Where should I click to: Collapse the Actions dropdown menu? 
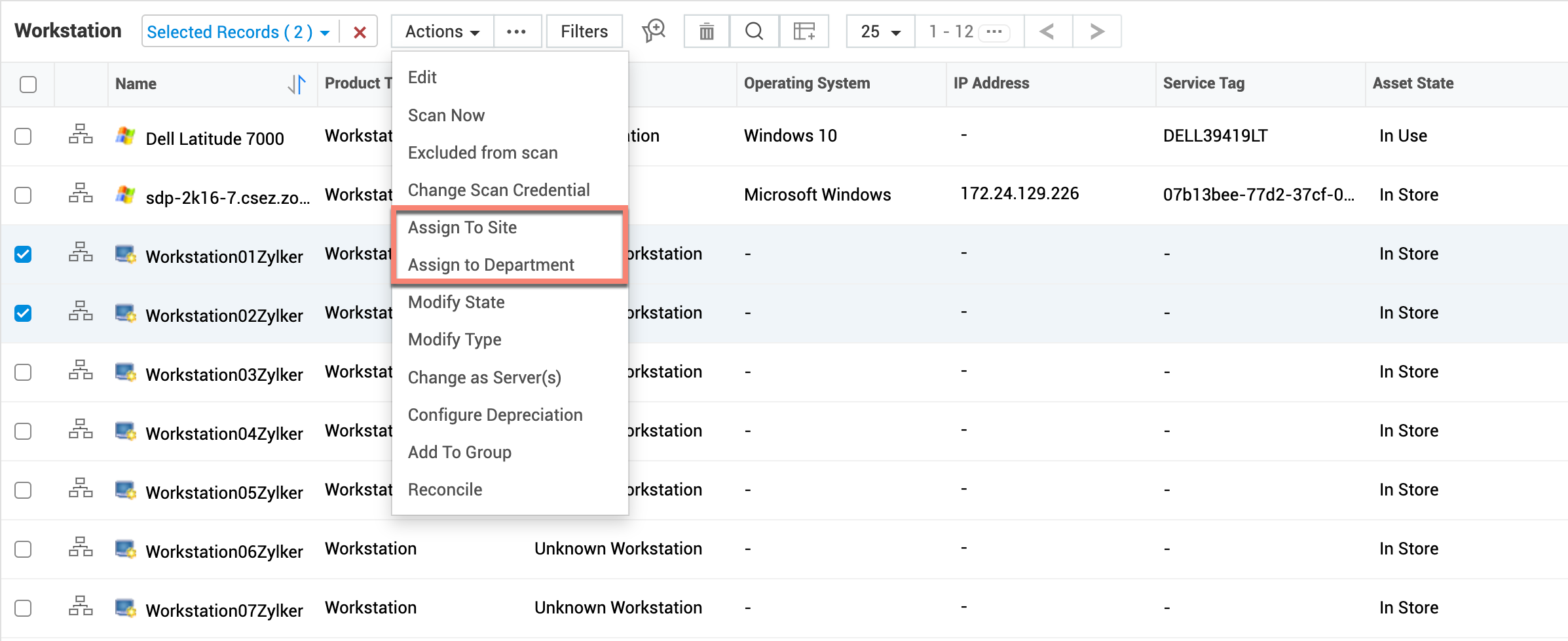click(442, 31)
